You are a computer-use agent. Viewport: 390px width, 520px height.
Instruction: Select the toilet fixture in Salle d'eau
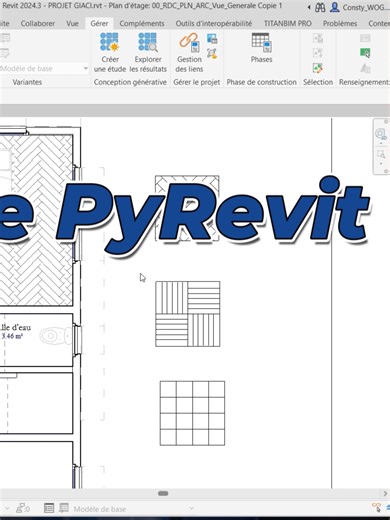[x=55, y=335]
